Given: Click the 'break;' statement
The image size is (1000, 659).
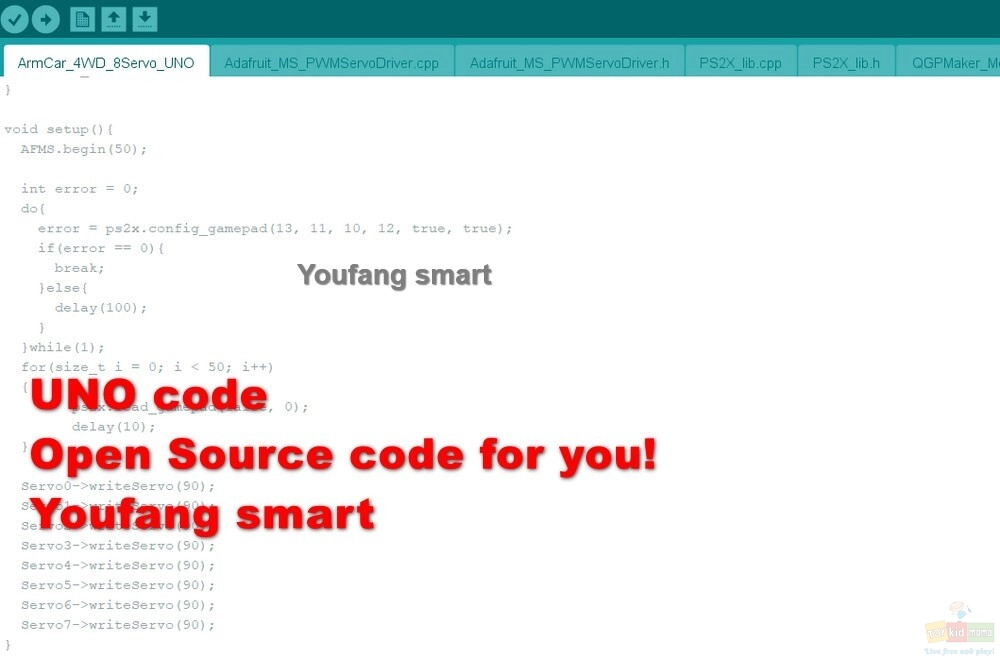Looking at the screenshot, I should click(79, 268).
